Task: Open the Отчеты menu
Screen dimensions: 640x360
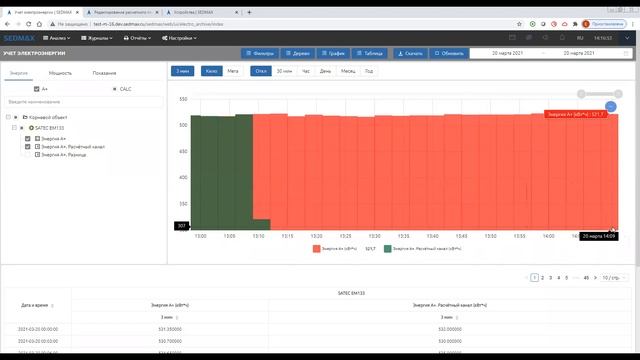Action: click(137, 38)
